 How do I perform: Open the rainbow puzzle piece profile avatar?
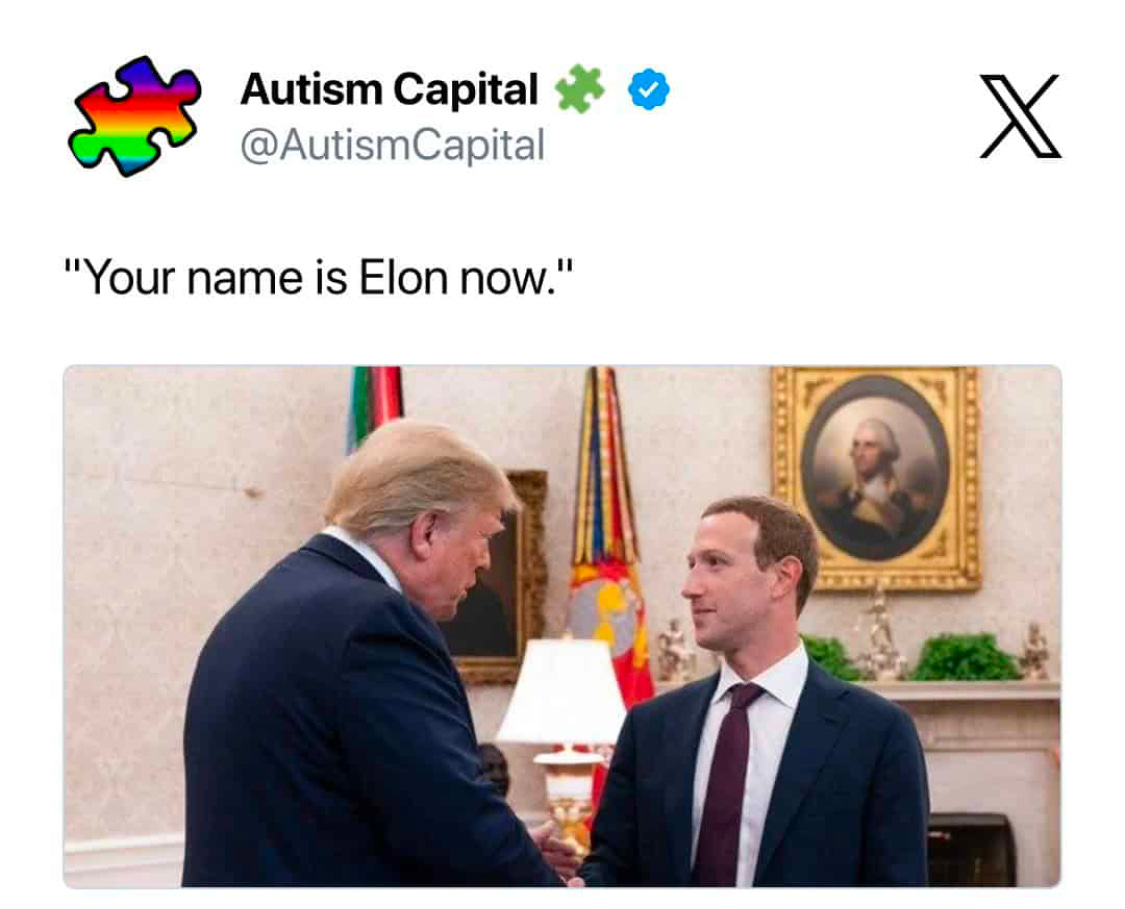click(134, 116)
